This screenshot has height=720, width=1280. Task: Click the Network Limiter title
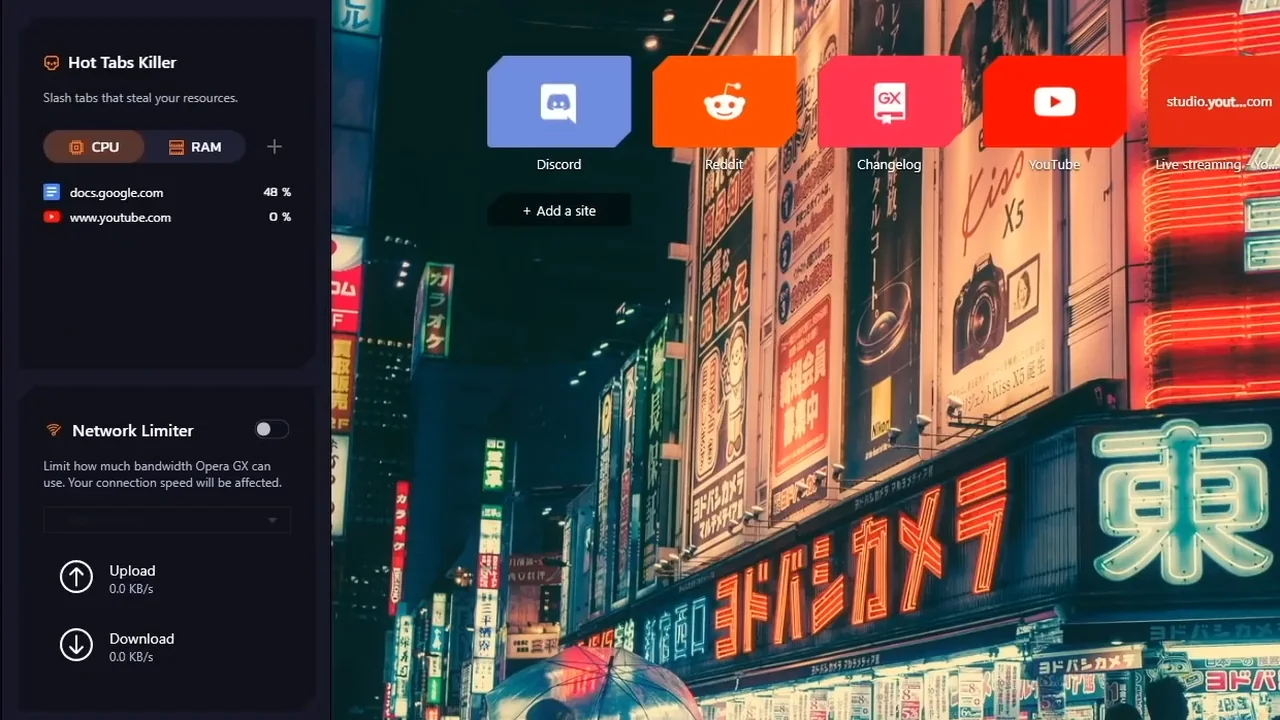point(133,430)
